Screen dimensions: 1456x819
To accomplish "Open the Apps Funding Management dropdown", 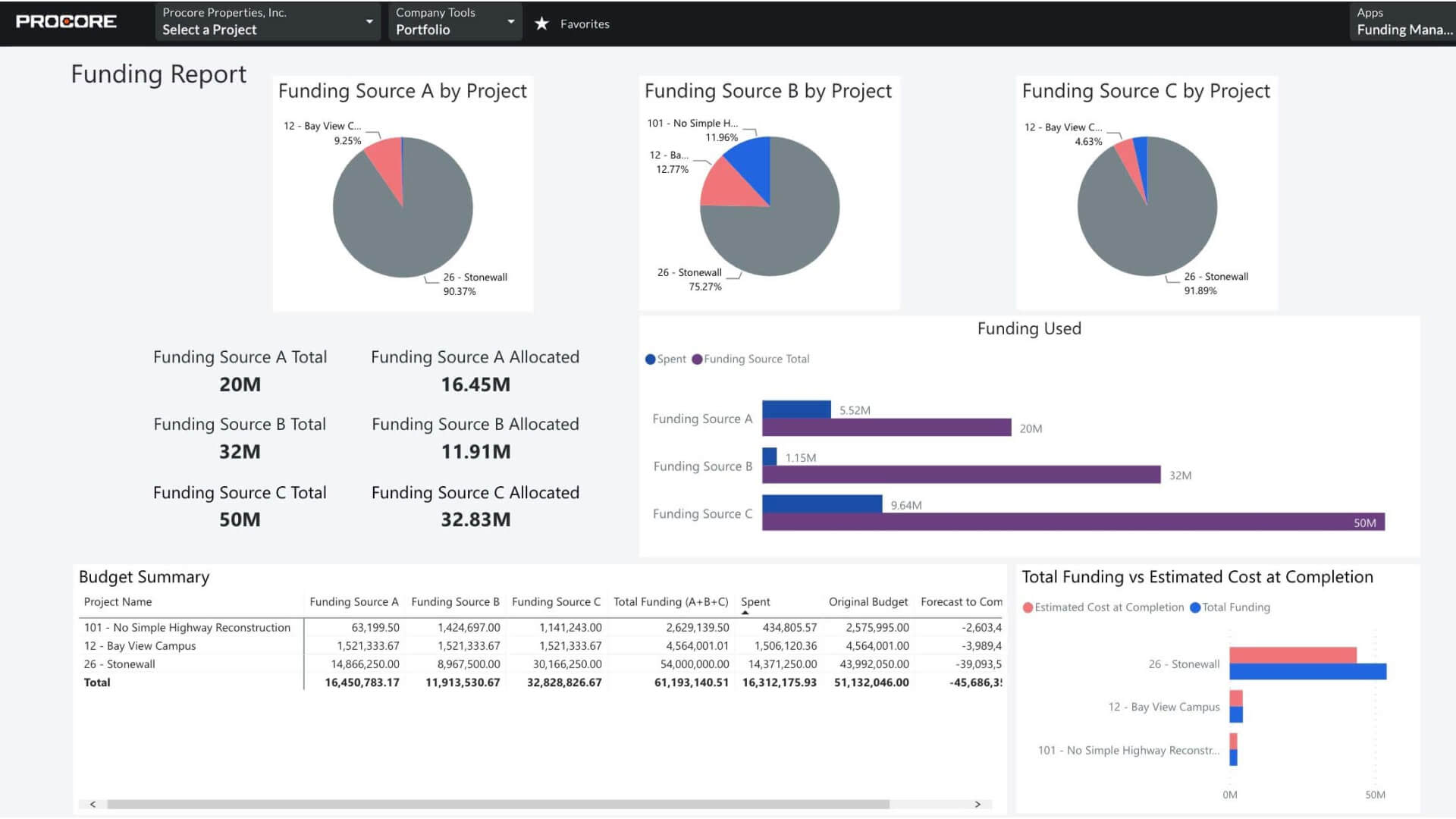I will 1403,22.
